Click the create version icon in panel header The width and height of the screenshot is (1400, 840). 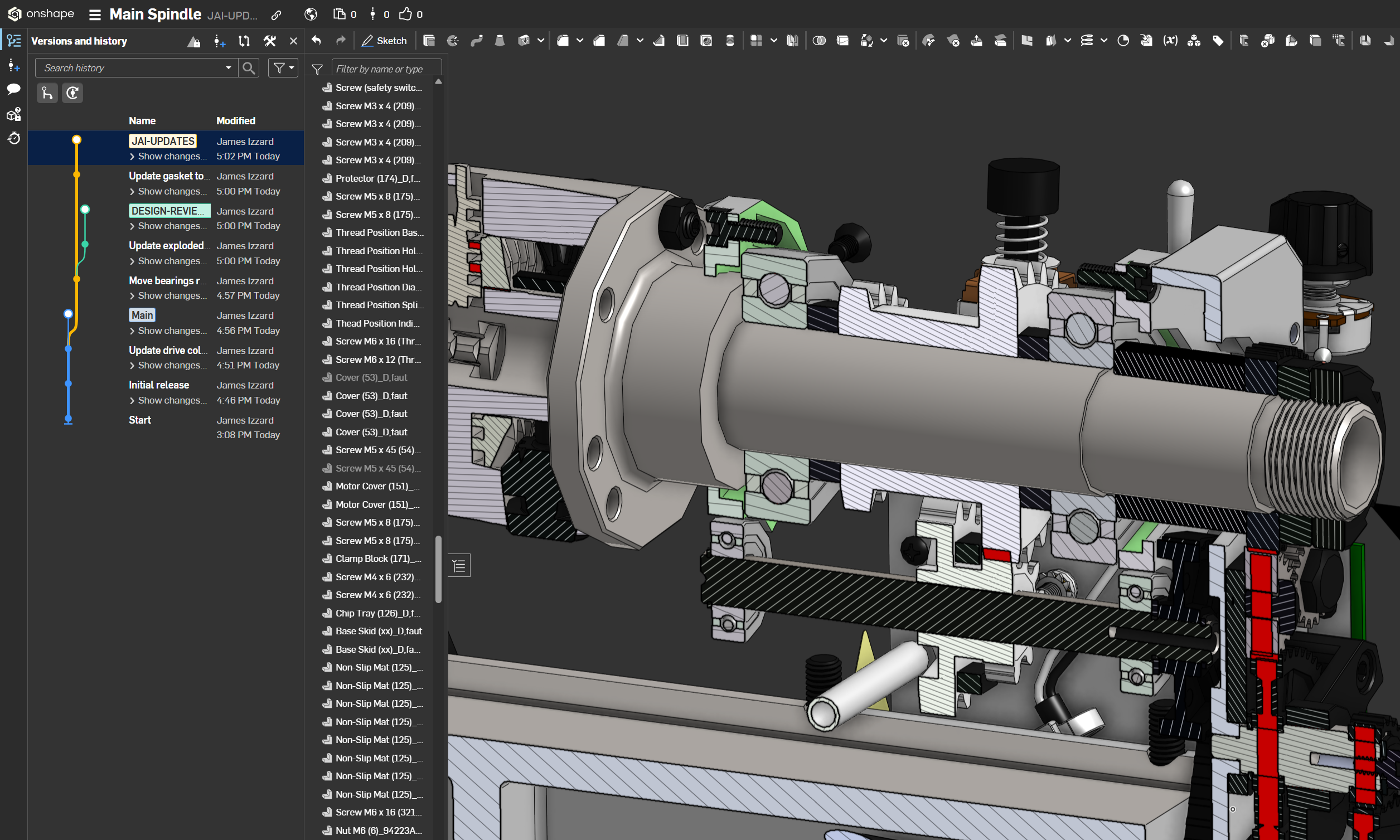point(219,41)
